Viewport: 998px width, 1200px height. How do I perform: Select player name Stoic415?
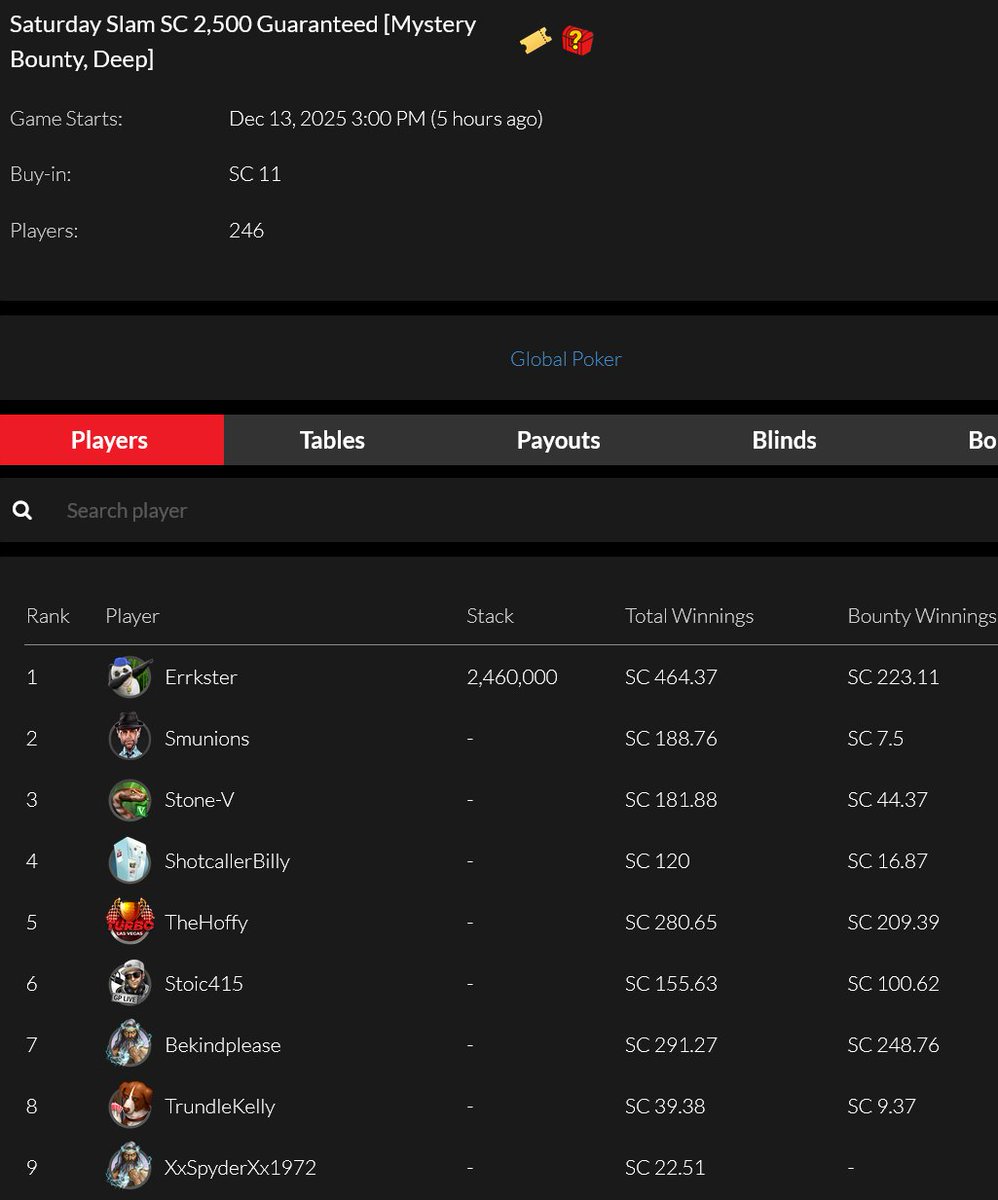point(204,984)
